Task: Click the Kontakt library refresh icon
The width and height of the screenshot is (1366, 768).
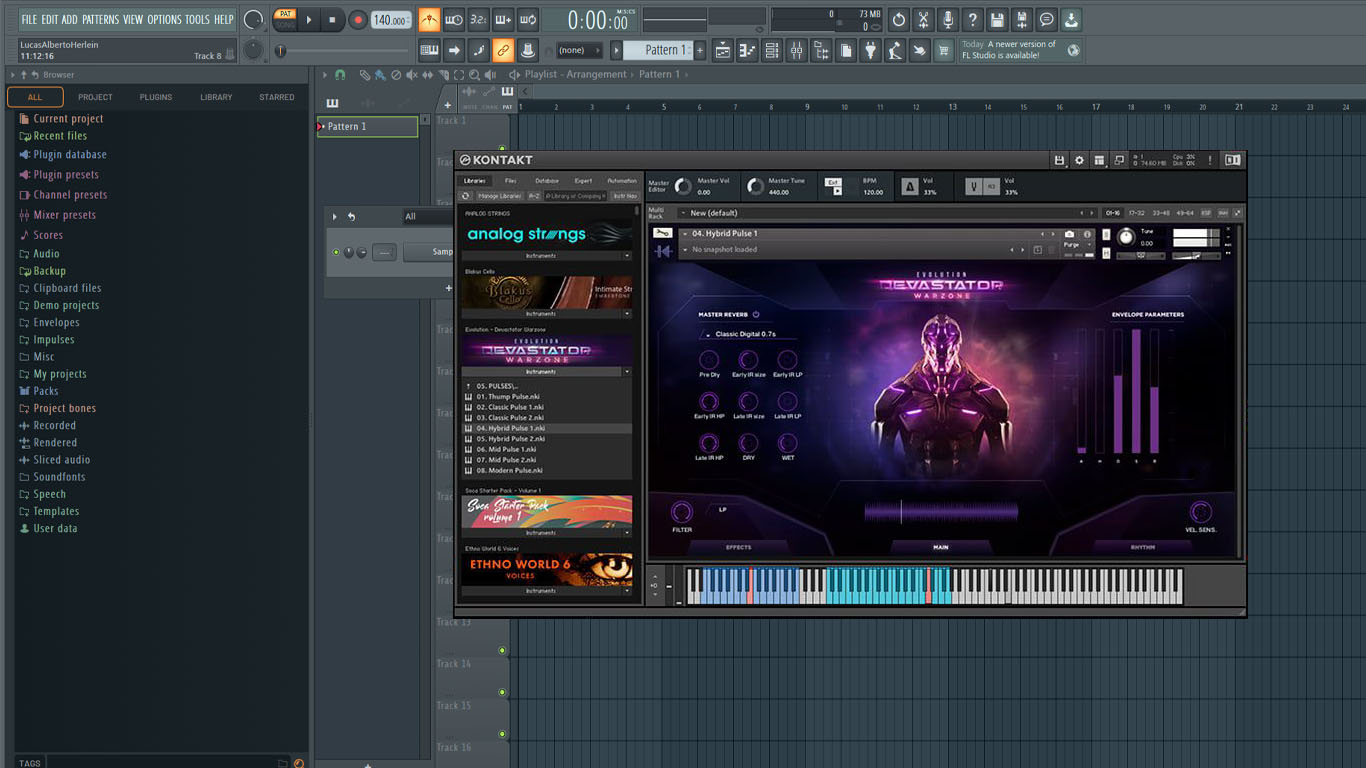Action: pos(467,196)
